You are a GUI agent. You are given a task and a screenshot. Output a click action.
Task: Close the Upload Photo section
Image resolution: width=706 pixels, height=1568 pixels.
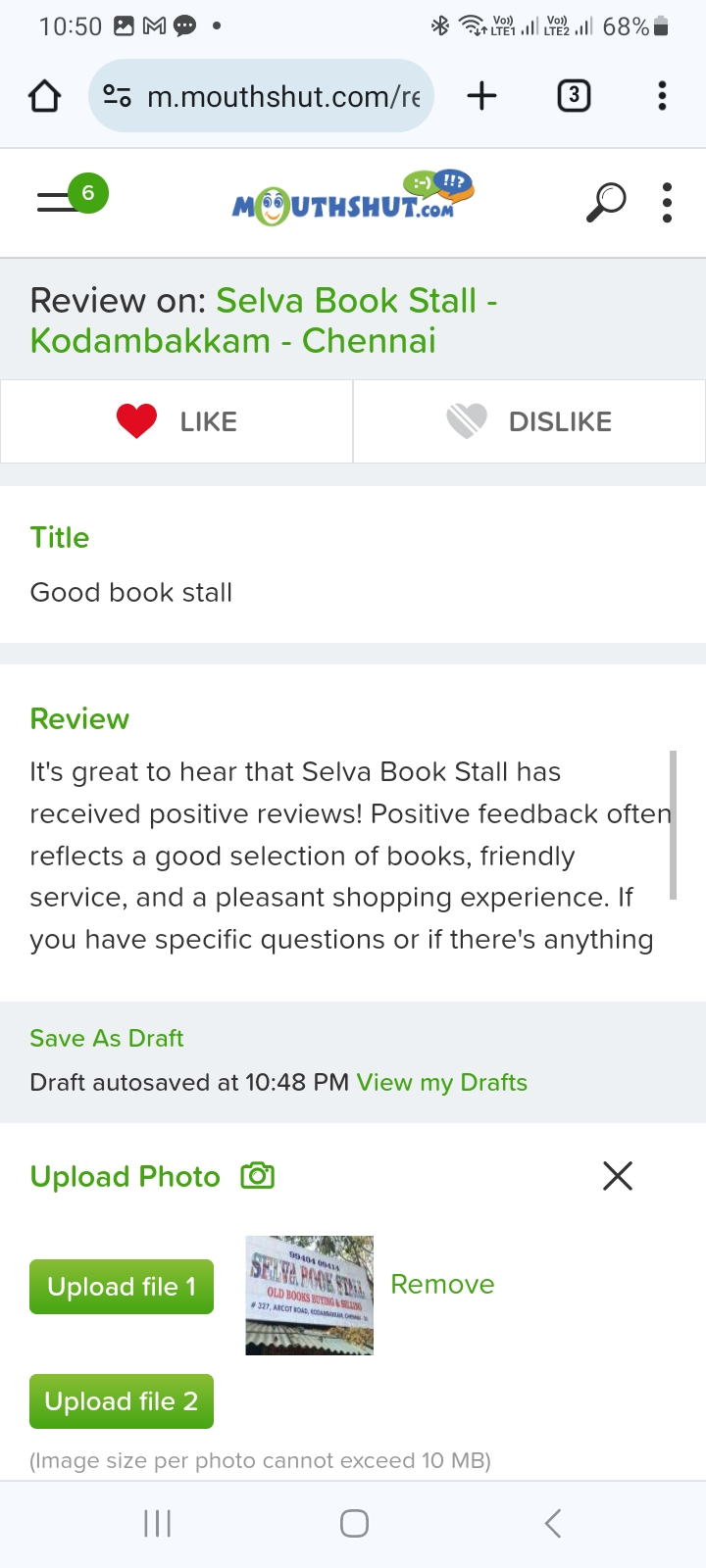pos(618,1175)
